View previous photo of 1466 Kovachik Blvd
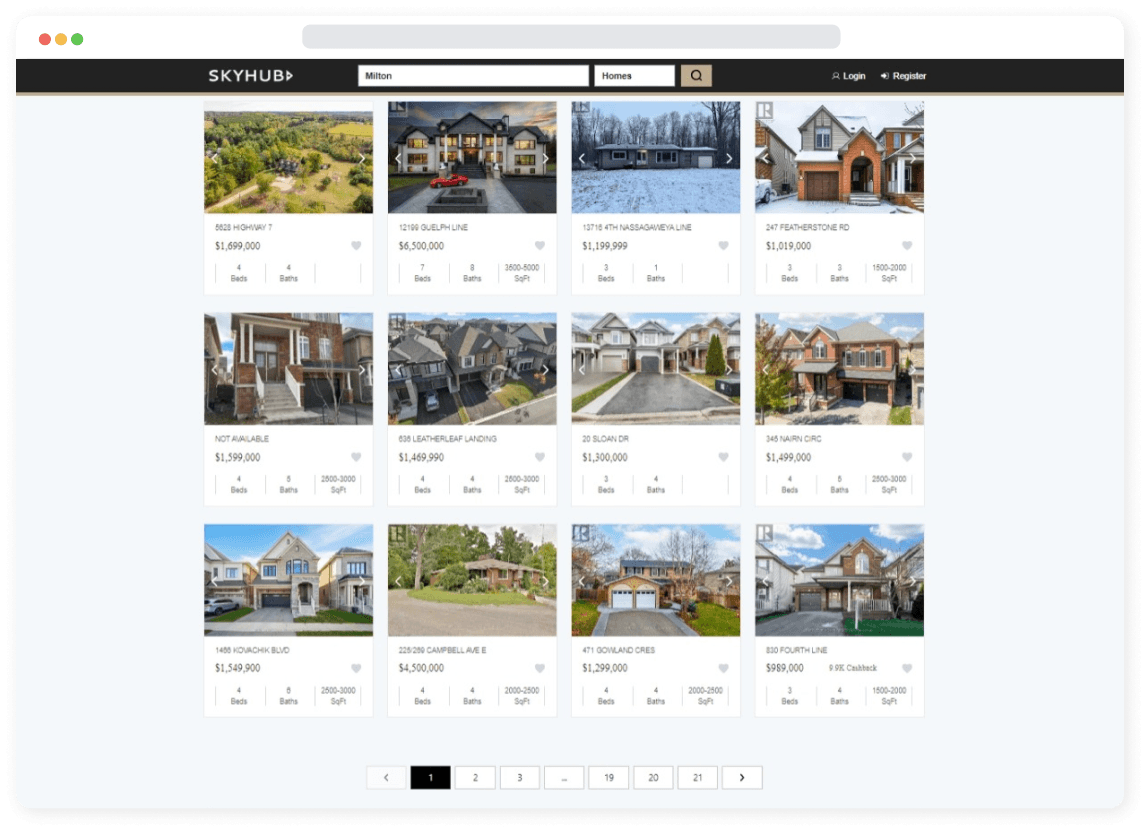The image size is (1148, 833). click(214, 581)
